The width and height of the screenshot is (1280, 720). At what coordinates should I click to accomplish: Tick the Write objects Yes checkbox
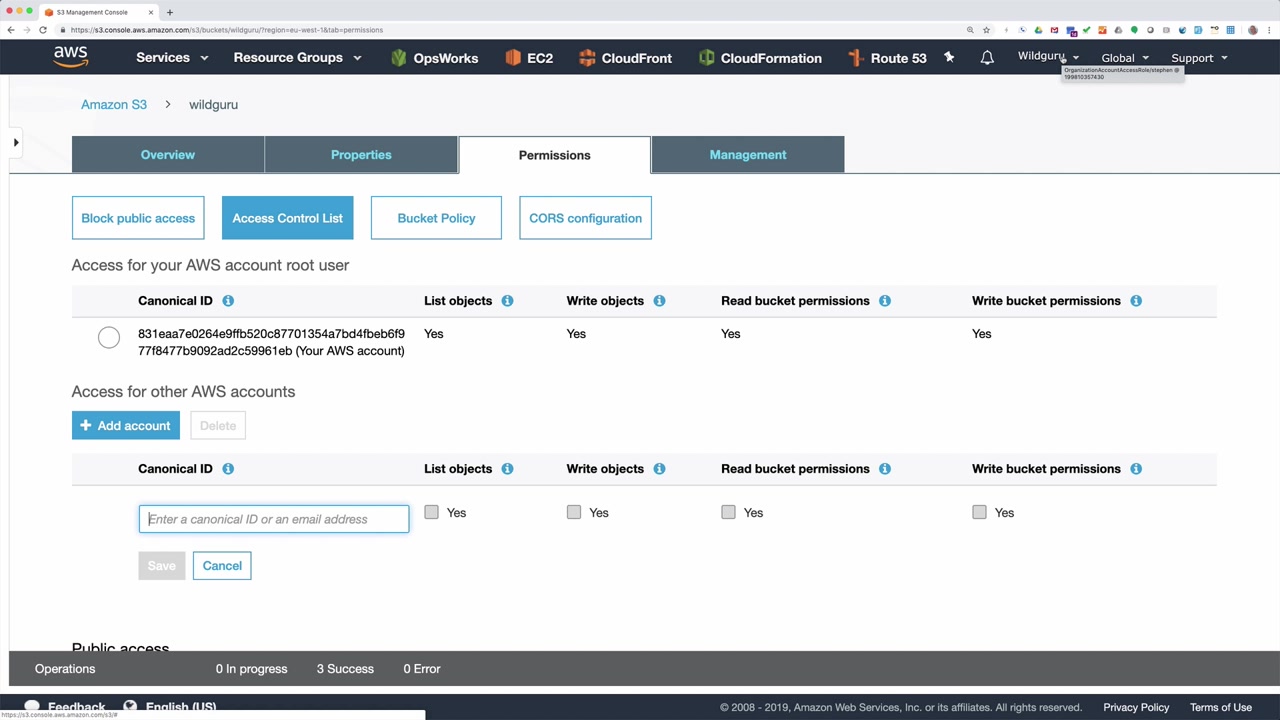click(574, 512)
